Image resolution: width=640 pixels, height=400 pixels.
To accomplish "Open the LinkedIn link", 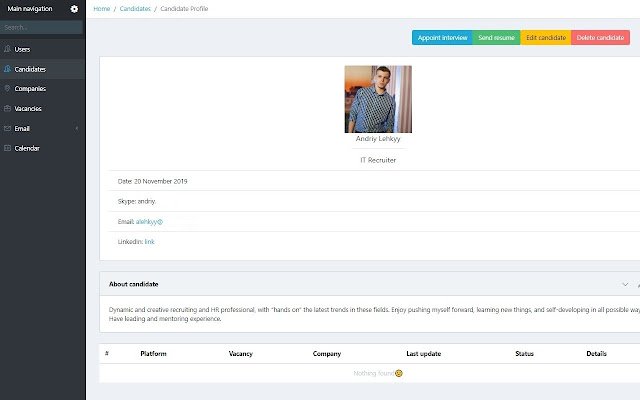I will tap(149, 242).
